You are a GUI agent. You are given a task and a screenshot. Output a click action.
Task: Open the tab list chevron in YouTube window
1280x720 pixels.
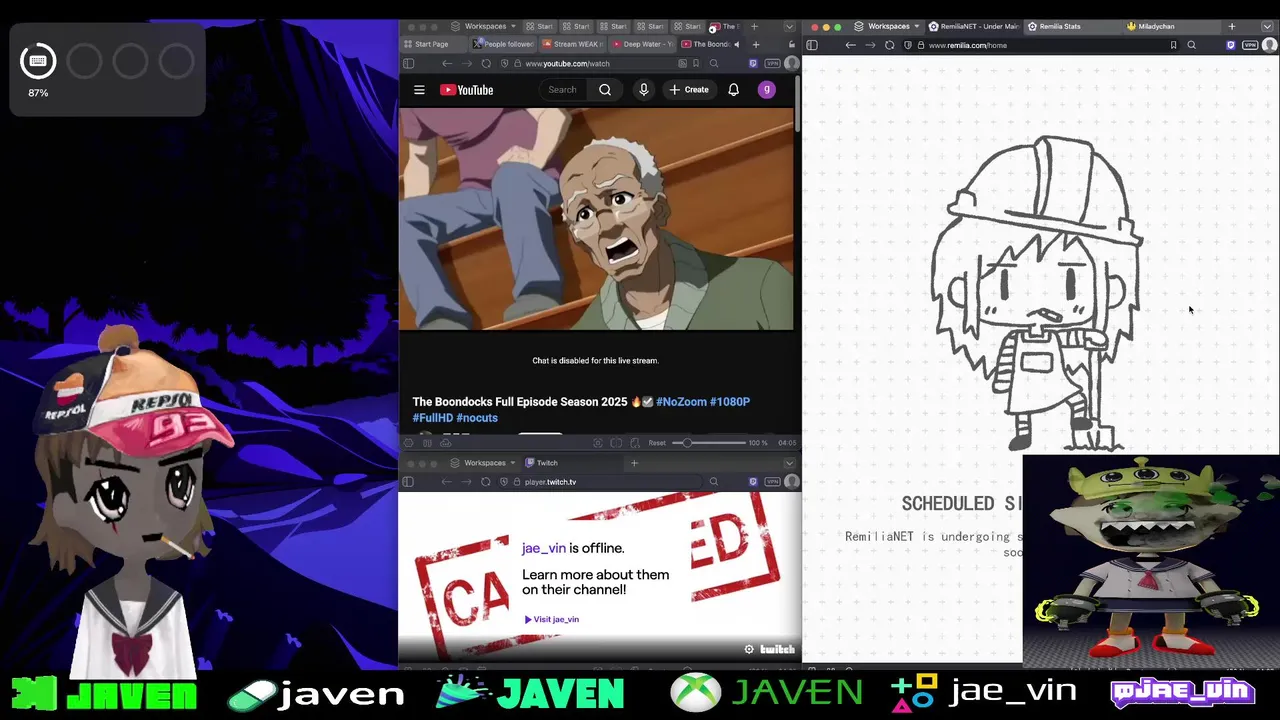click(x=789, y=26)
